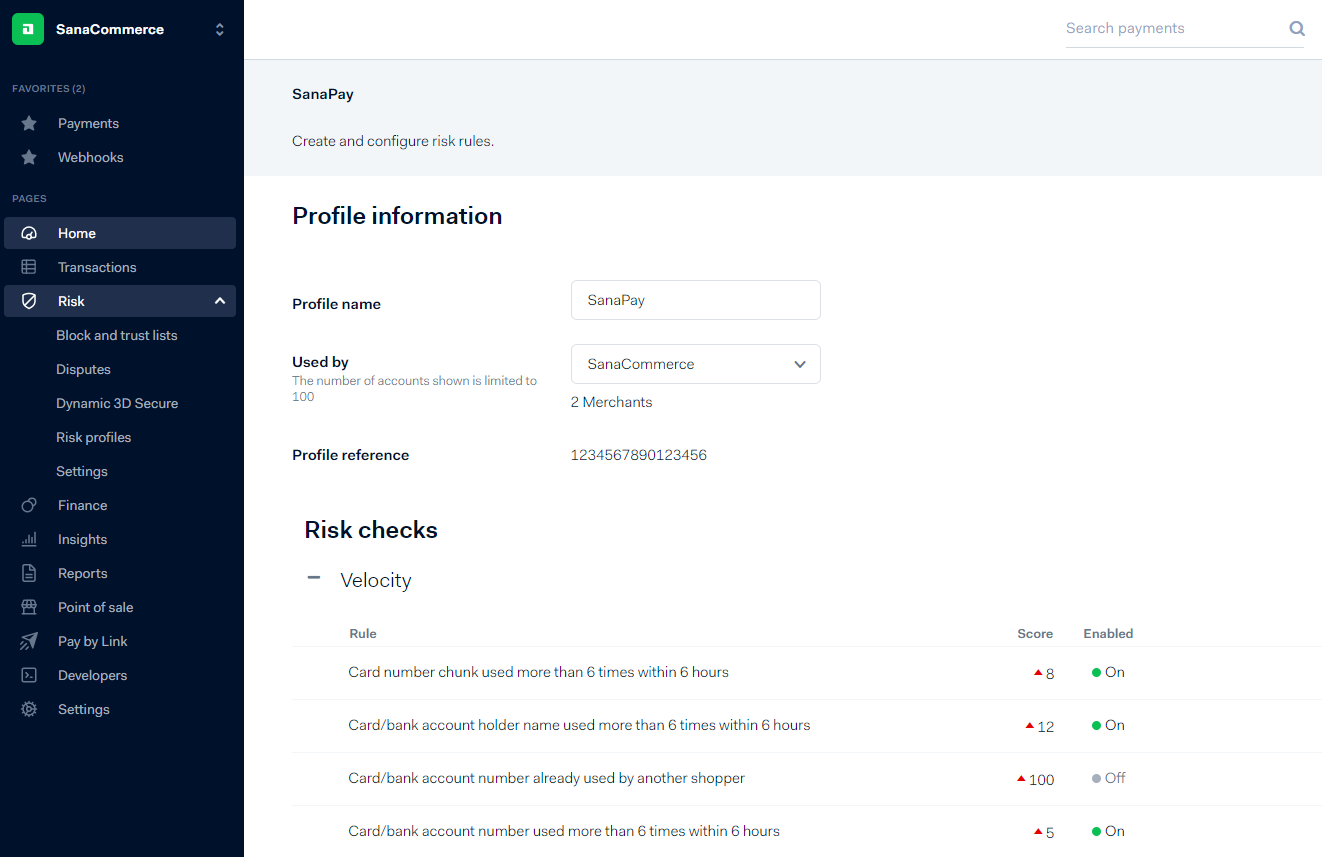The image size is (1322, 857).
Task: Click the Risk shield icon
Action: tap(29, 301)
